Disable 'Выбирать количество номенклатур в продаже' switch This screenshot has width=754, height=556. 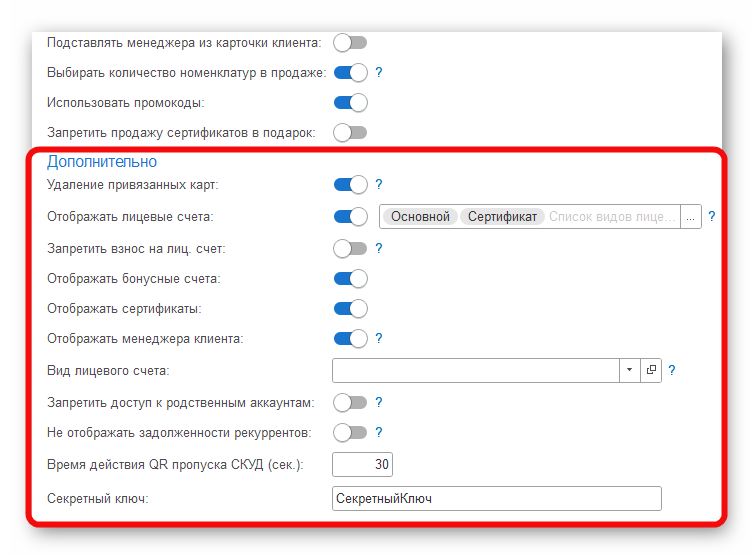[x=351, y=73]
